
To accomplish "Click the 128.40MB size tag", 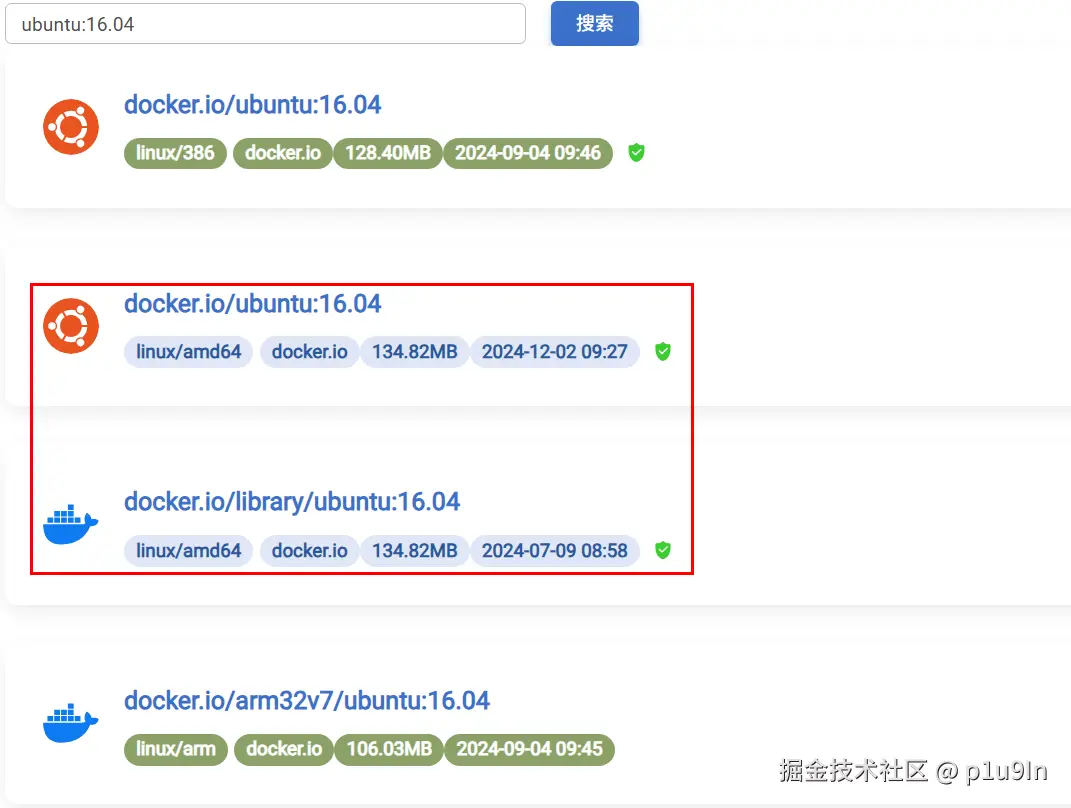I will [x=388, y=152].
